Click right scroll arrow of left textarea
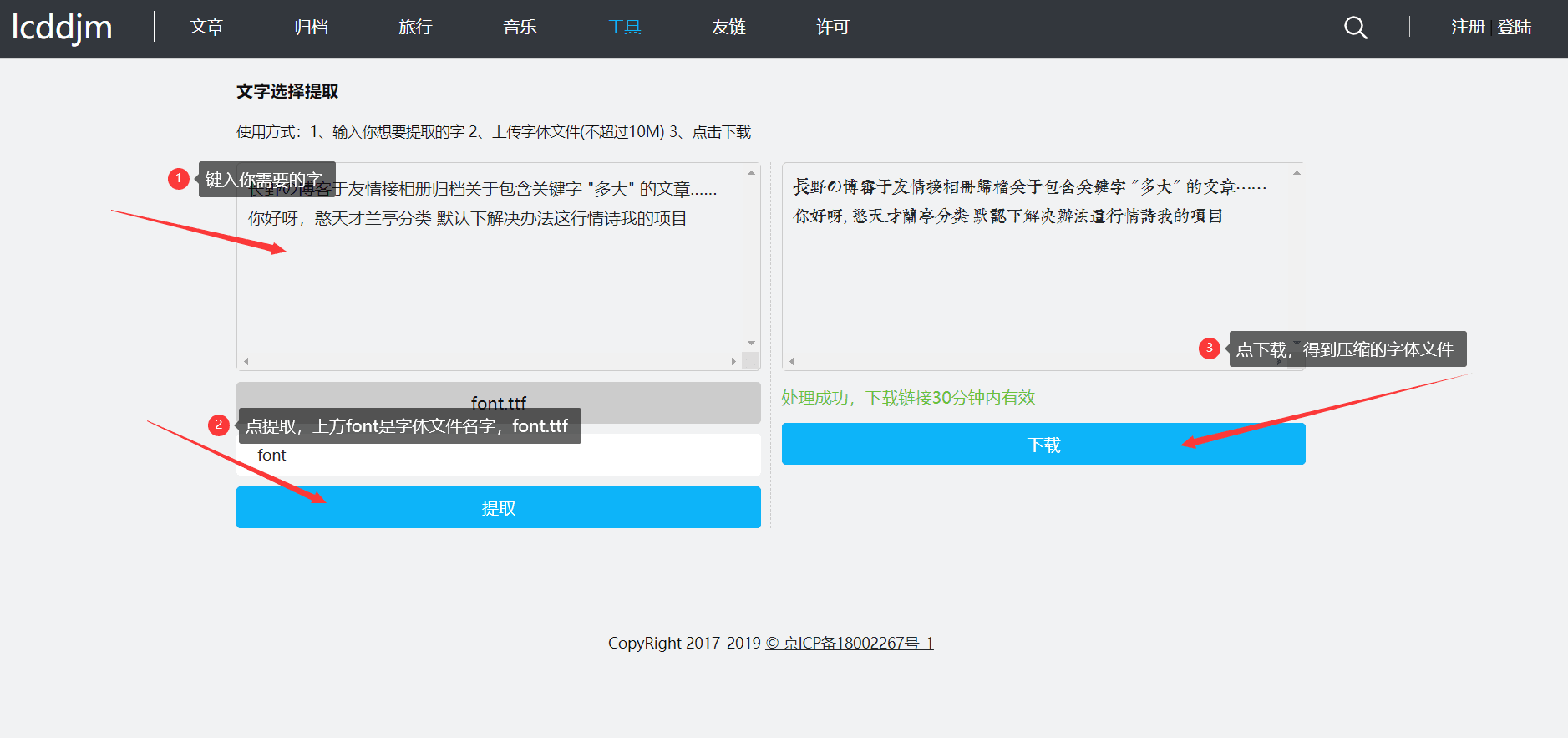The image size is (1568, 738). [x=733, y=362]
